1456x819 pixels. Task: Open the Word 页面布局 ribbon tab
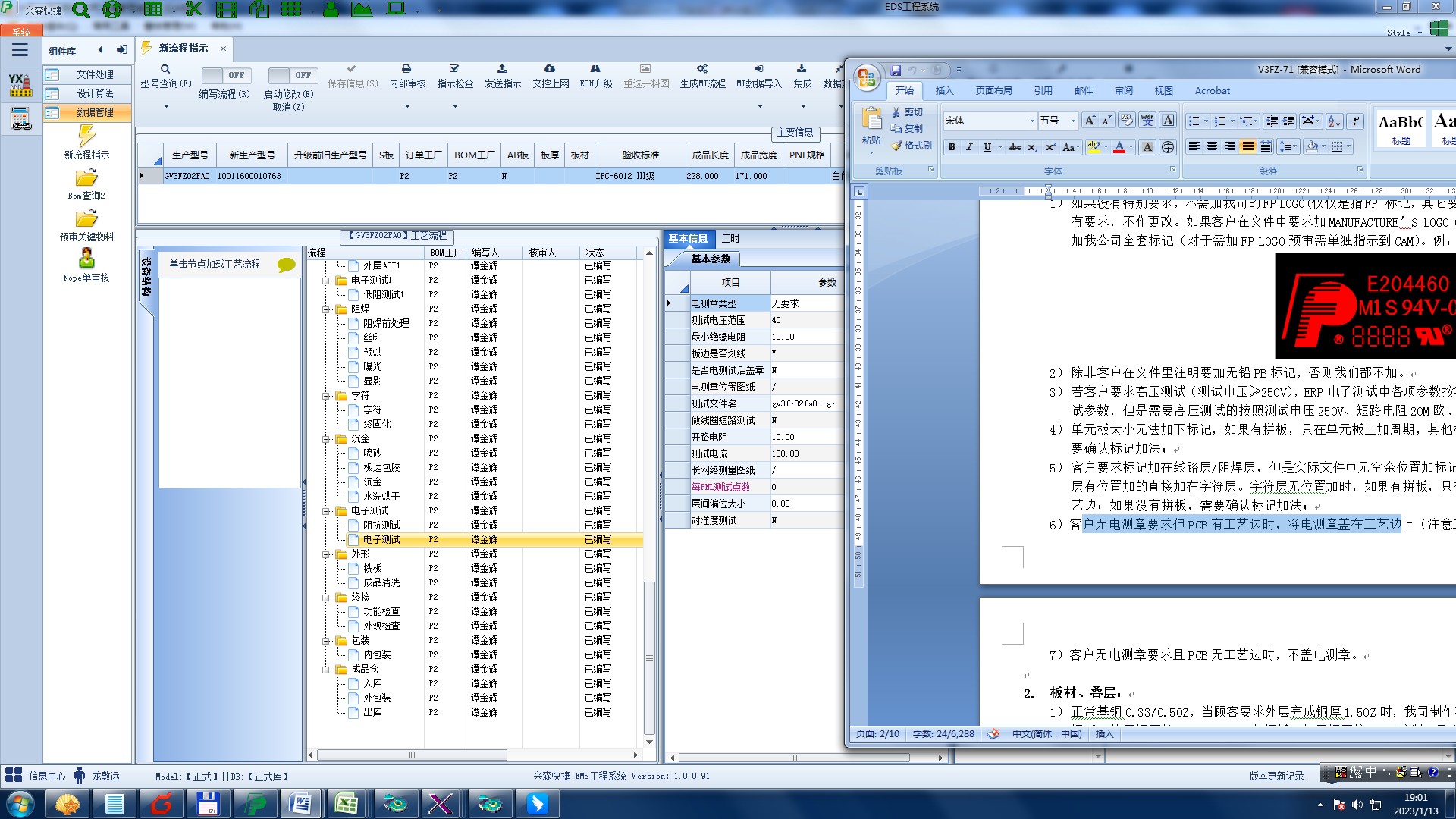[x=993, y=91]
